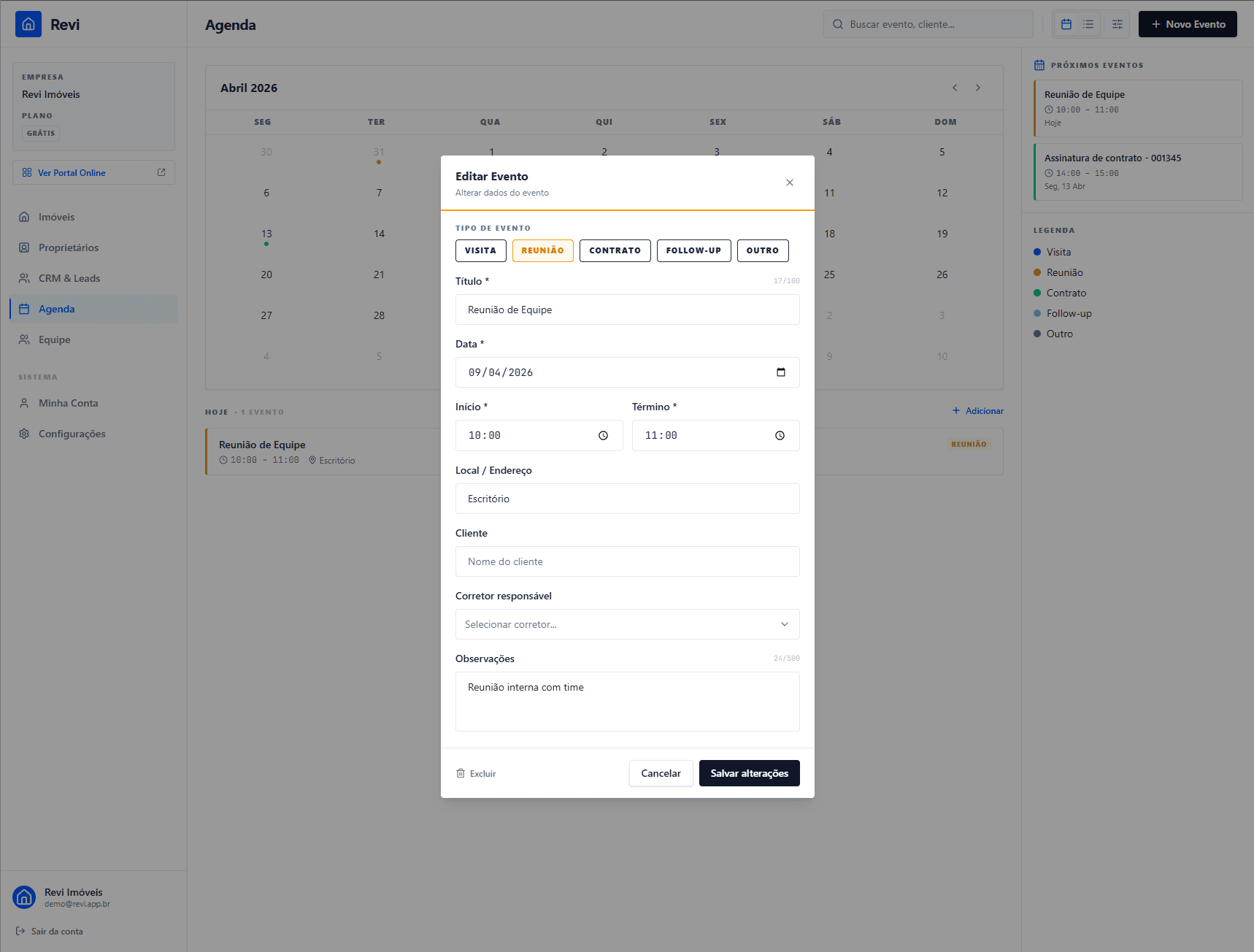Switch to list view of the agenda
1254x952 pixels.
tap(1088, 24)
